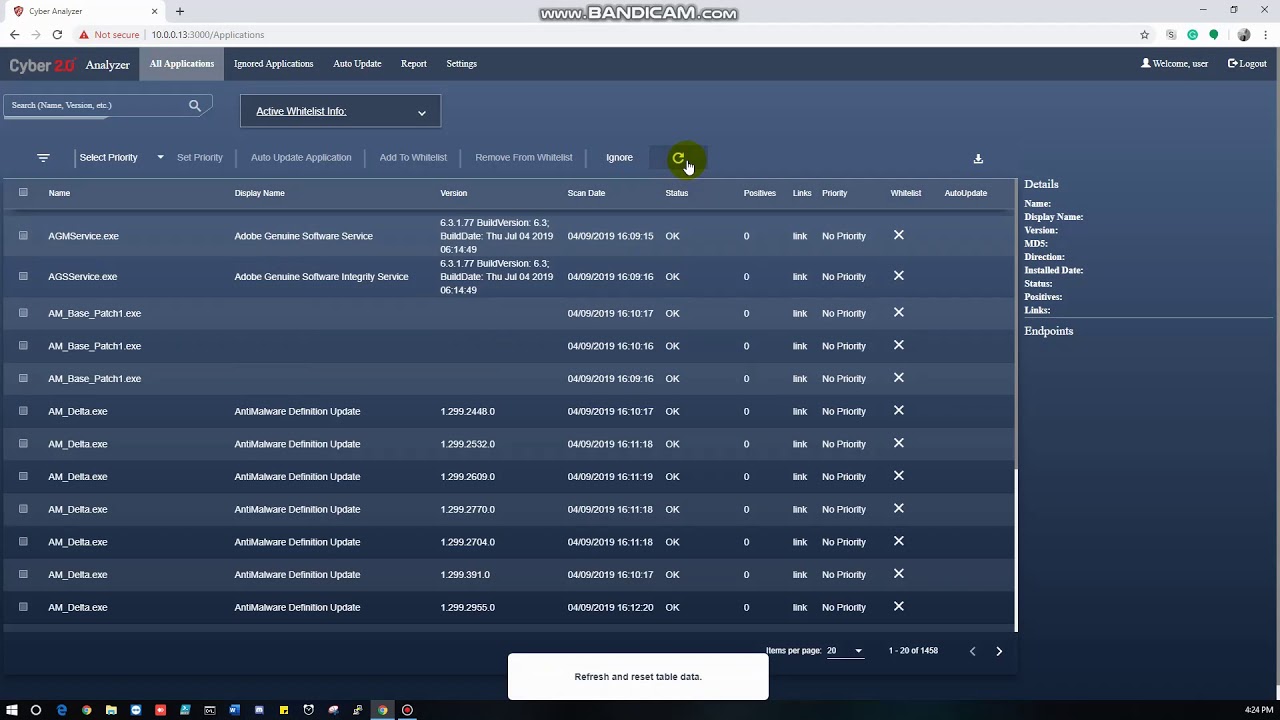Open Select Priority dropdown
Image resolution: width=1280 pixels, height=720 pixels.
point(121,157)
